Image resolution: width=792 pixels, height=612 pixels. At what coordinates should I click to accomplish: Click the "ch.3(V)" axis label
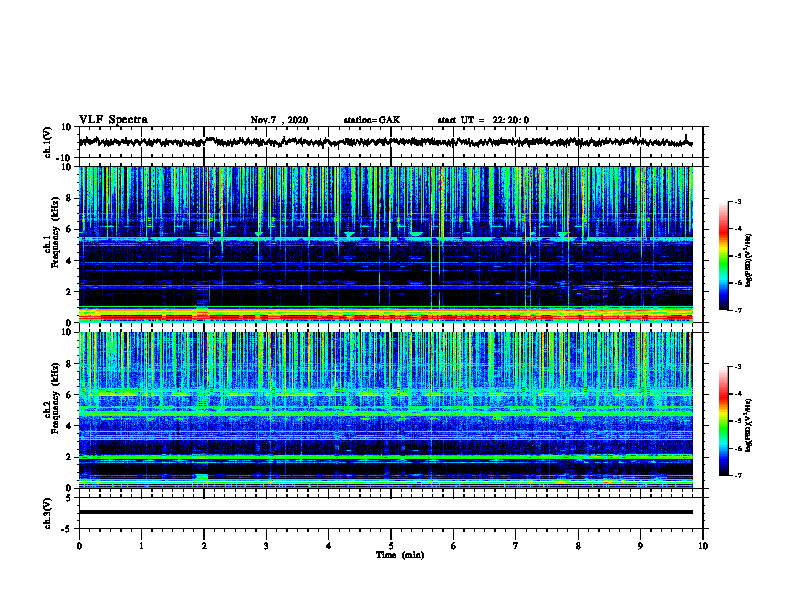(x=48, y=514)
